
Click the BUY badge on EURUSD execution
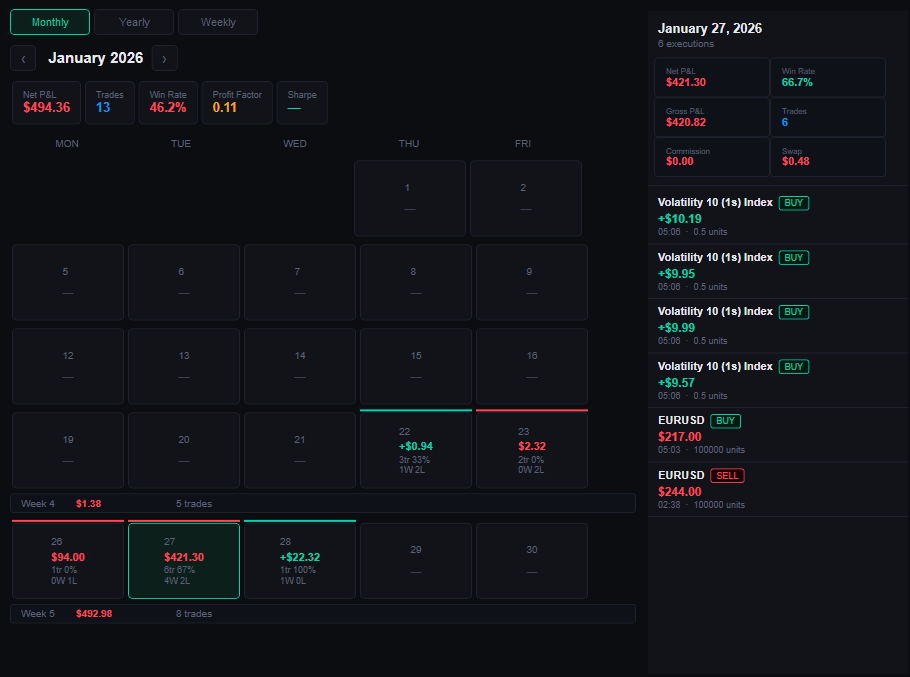point(725,421)
